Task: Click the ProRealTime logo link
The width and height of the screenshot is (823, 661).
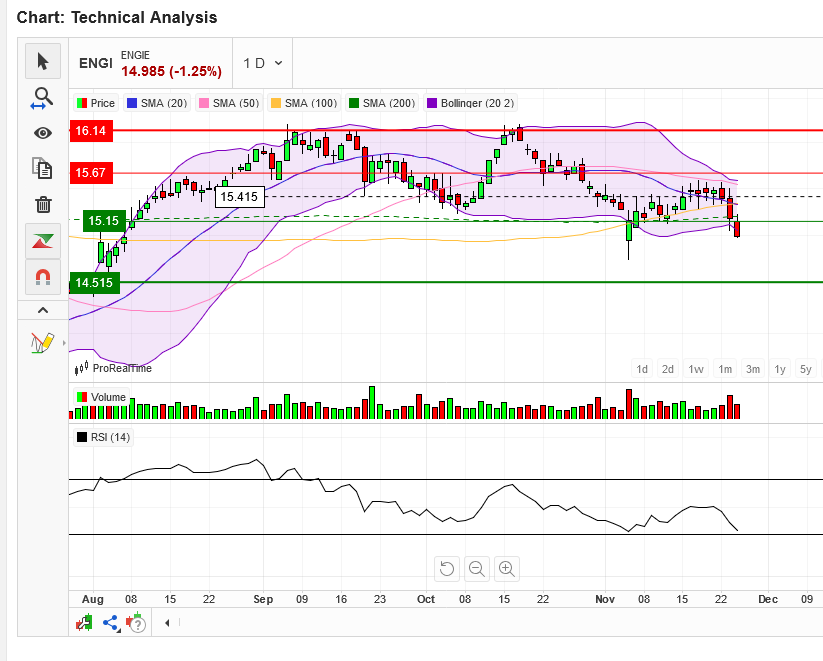Action: click(x=113, y=369)
